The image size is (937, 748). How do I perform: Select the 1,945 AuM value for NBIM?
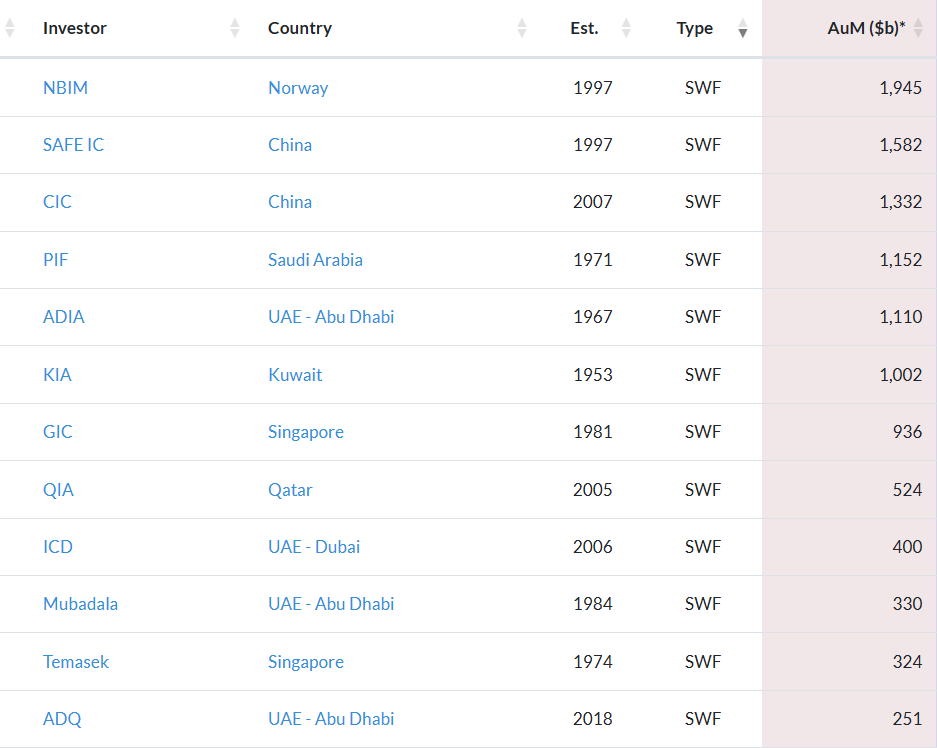pyautogui.click(x=901, y=88)
